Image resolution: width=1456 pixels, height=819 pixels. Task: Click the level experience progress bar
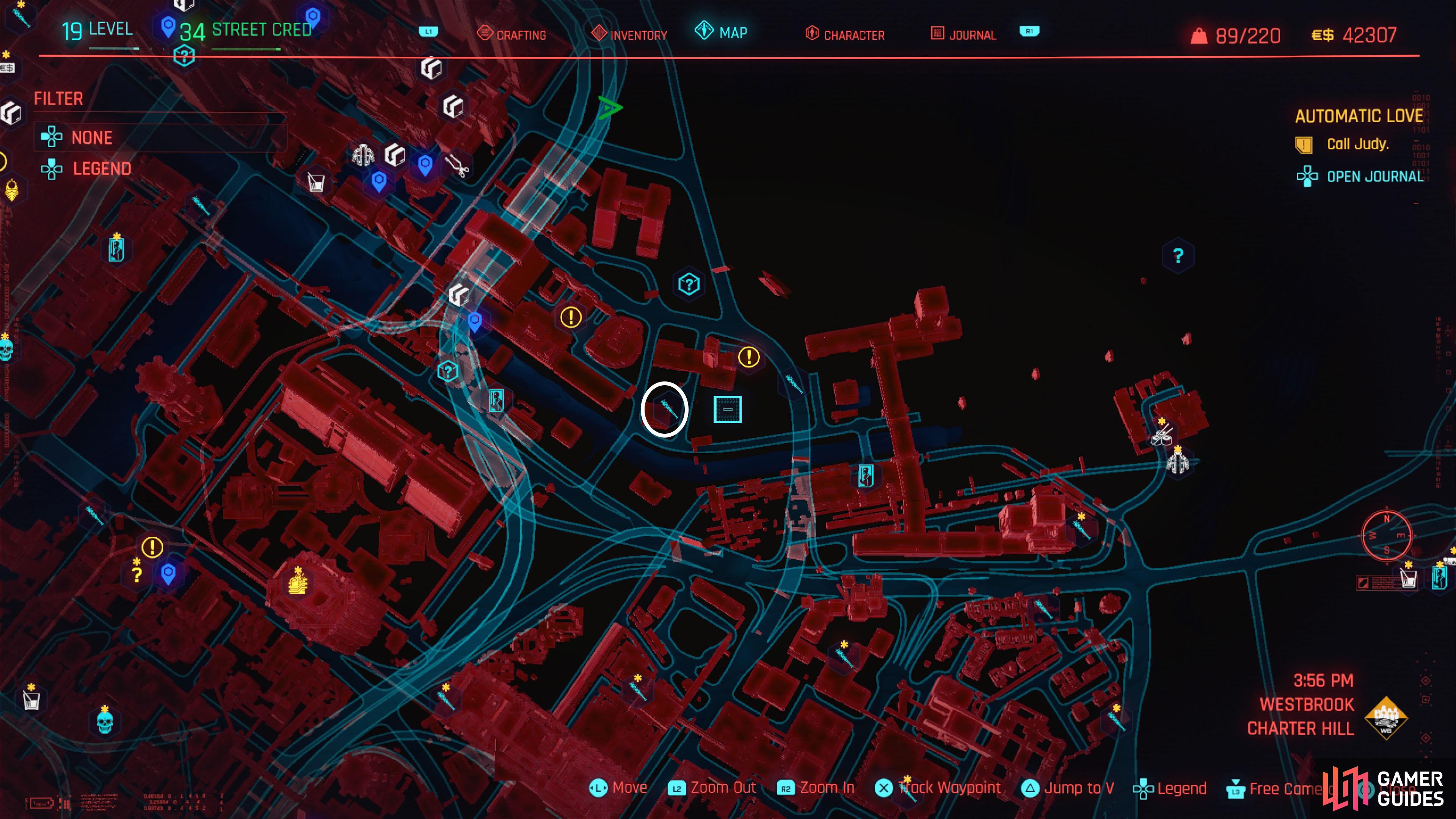tap(114, 49)
